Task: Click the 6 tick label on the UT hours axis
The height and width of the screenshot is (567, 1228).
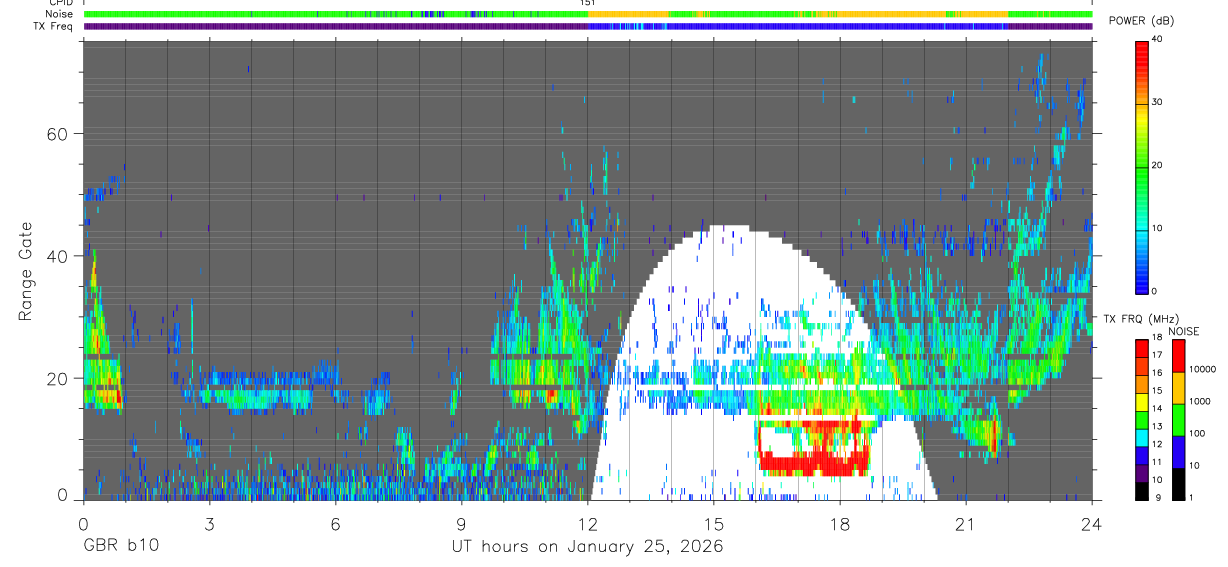Action: pos(335,523)
